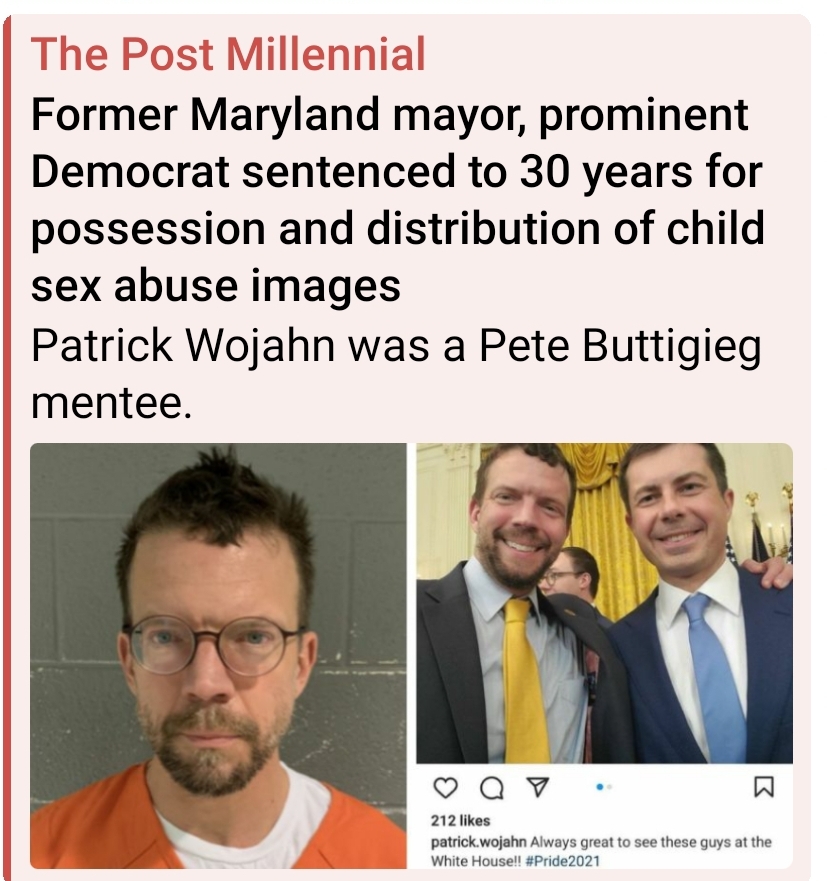Open comments via speech bubble icon
This screenshot has width=827, height=881.
492,789
